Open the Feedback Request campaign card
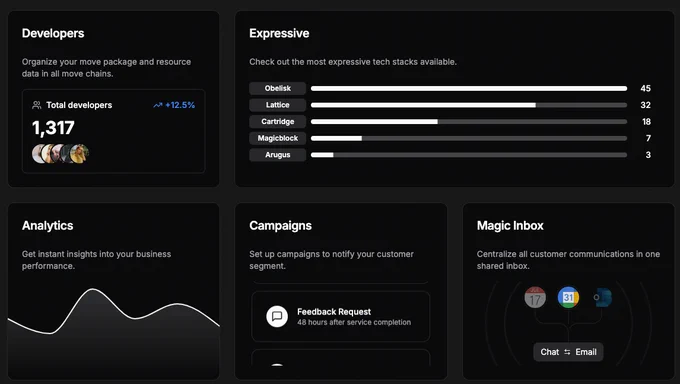The width and height of the screenshot is (680, 384). click(340, 316)
